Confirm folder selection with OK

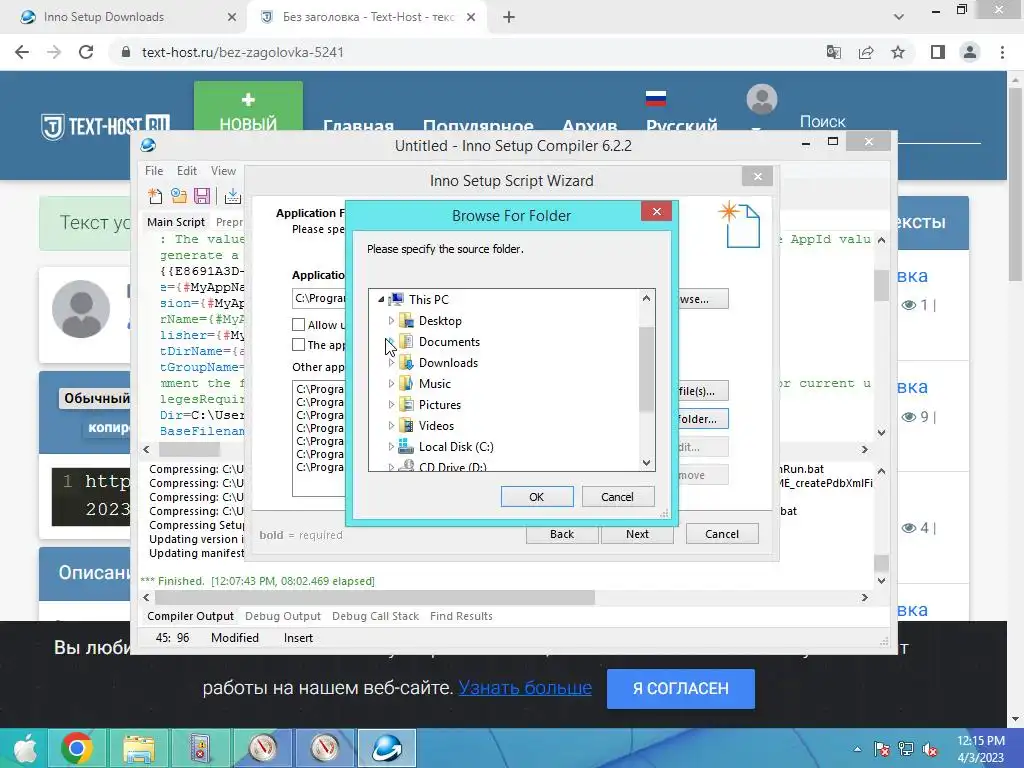[537, 496]
